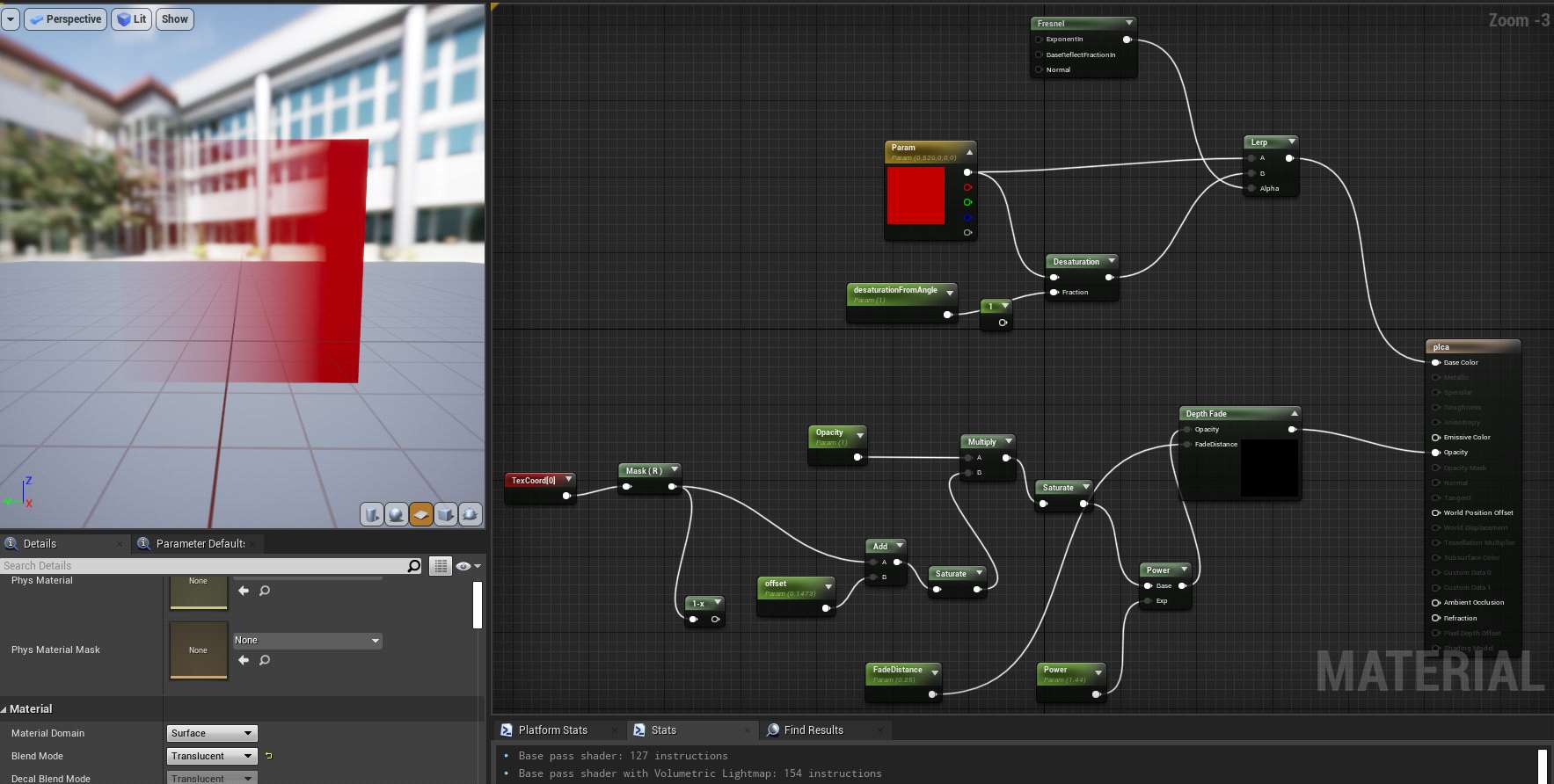The image size is (1554, 784).
Task: Switch to the Platform Stats tab
Action: coord(552,730)
